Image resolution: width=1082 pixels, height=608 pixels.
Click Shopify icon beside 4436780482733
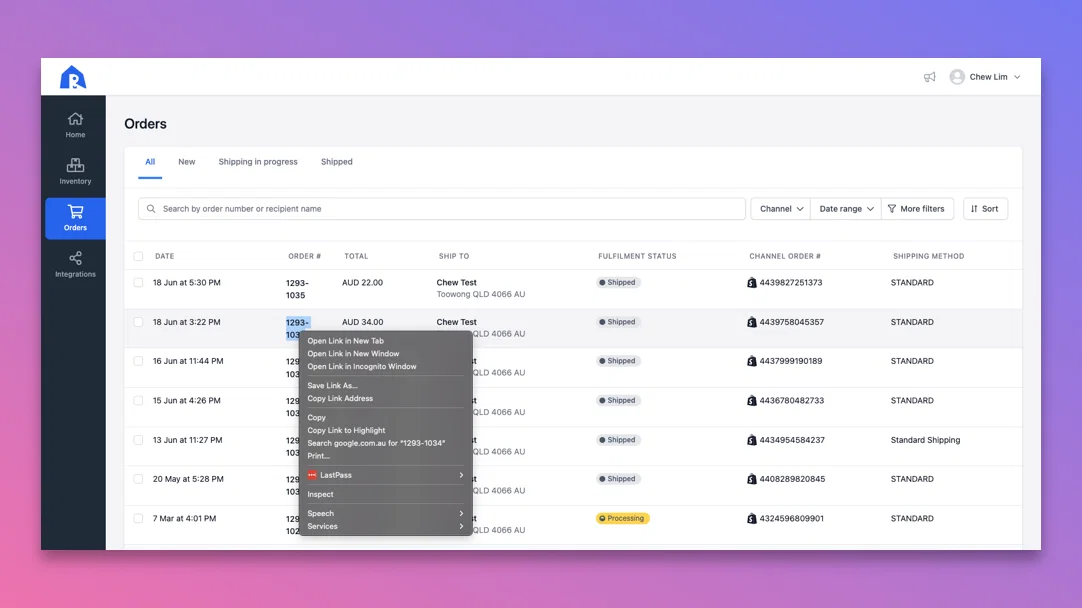click(x=751, y=400)
